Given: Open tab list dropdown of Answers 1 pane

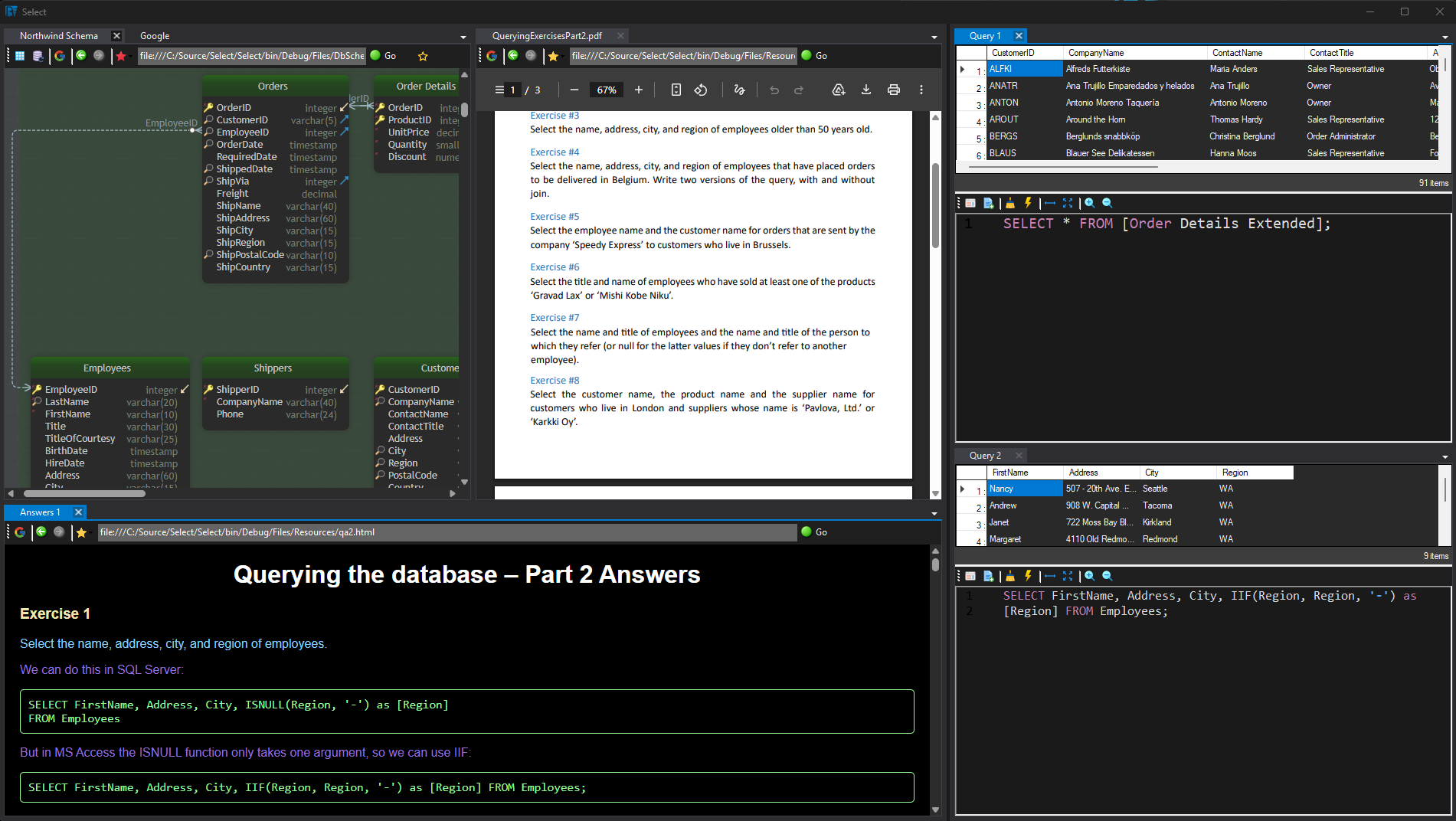Looking at the screenshot, I should point(934,513).
